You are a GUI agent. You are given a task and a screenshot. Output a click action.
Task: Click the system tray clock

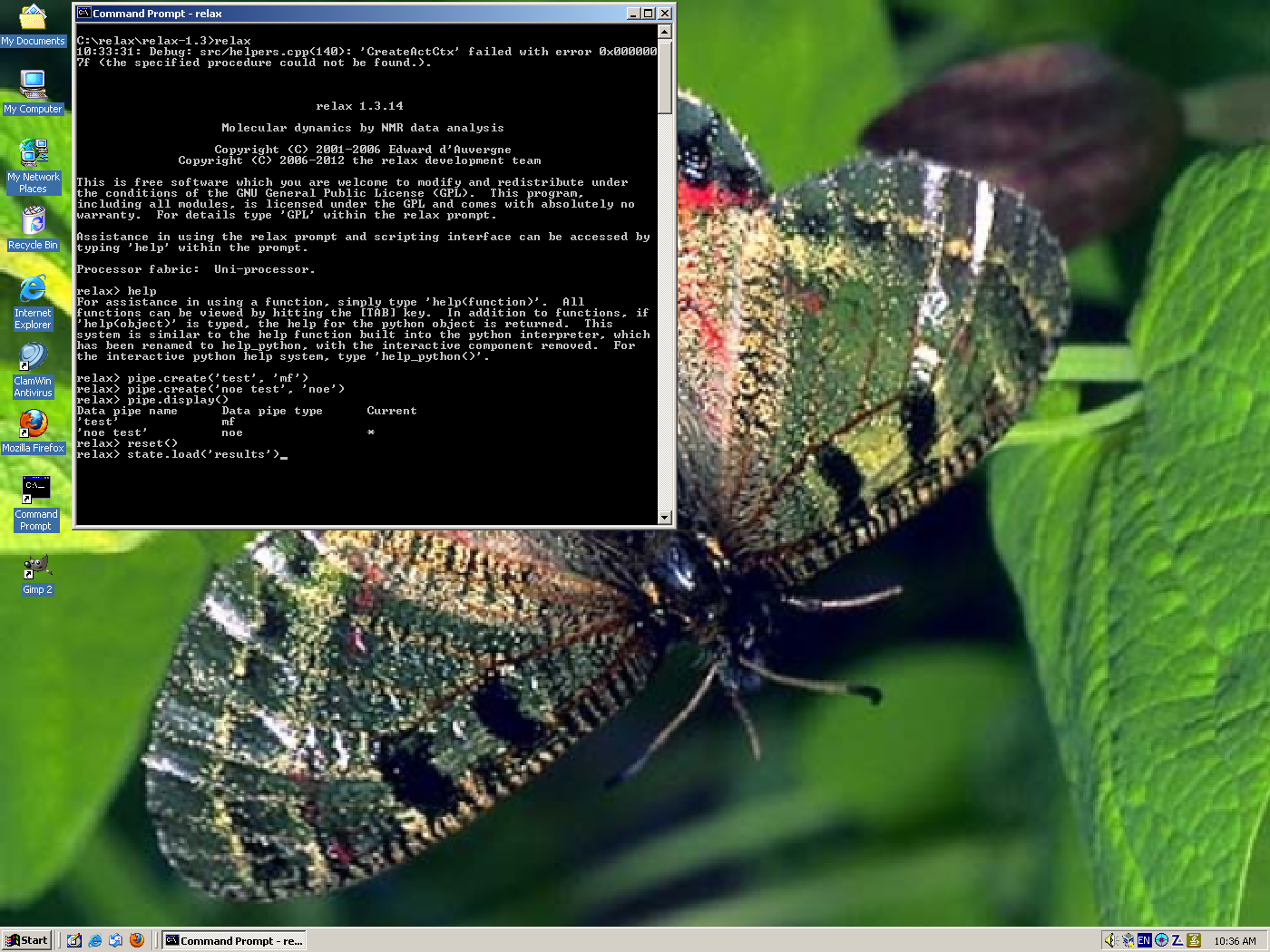click(x=1235, y=941)
